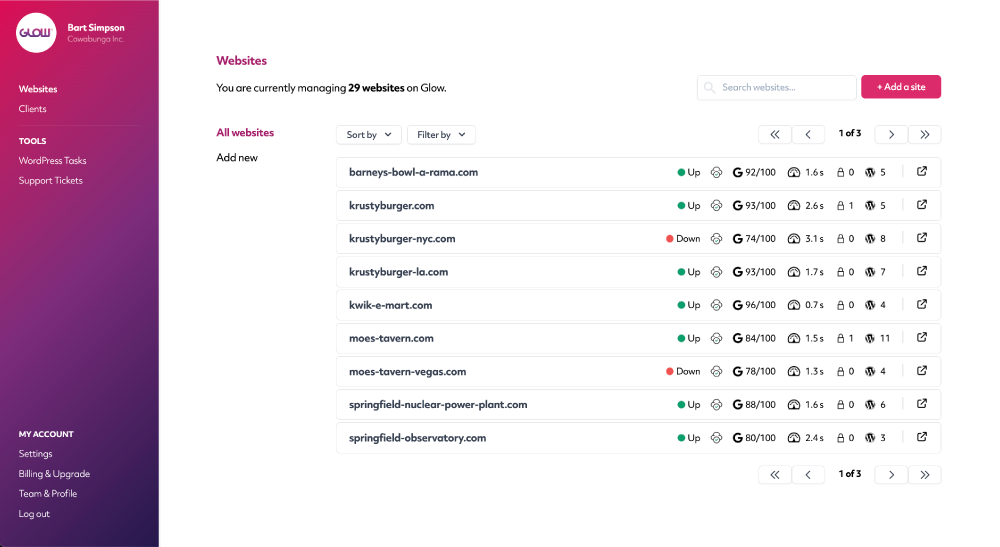The width and height of the screenshot is (1000, 547).
Task: Click 3.1 s load time value
Action: click(814, 238)
